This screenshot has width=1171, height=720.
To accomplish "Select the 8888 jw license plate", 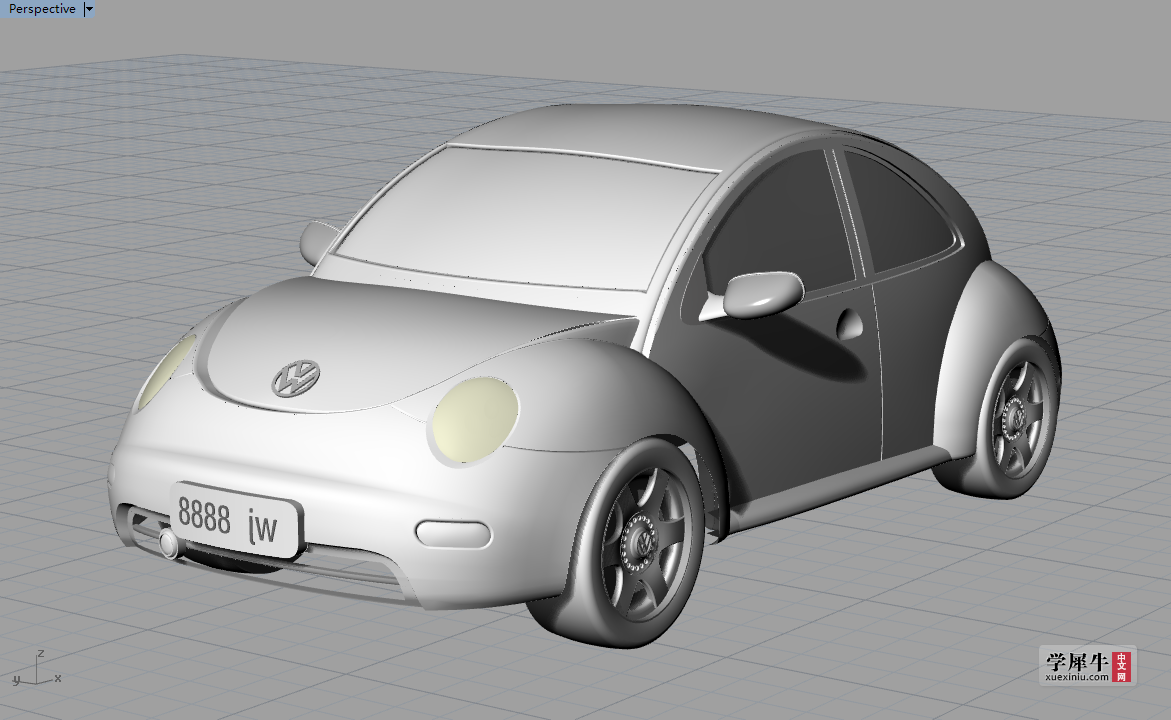I will [x=237, y=520].
